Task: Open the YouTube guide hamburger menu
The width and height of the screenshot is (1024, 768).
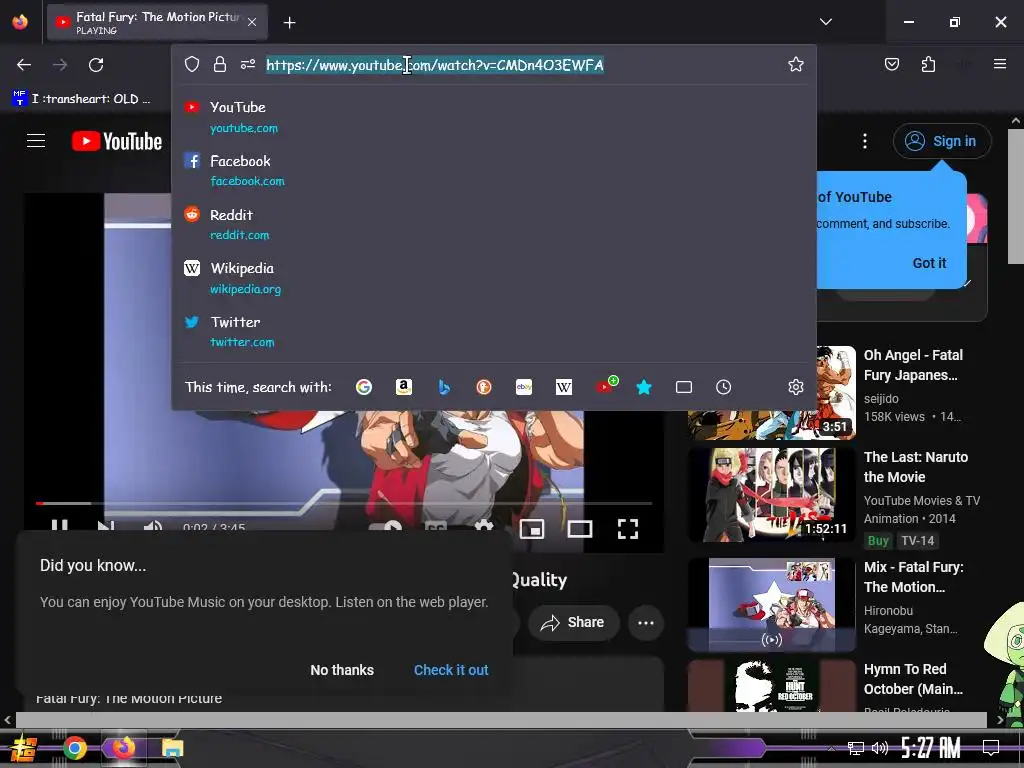Action: 36,141
